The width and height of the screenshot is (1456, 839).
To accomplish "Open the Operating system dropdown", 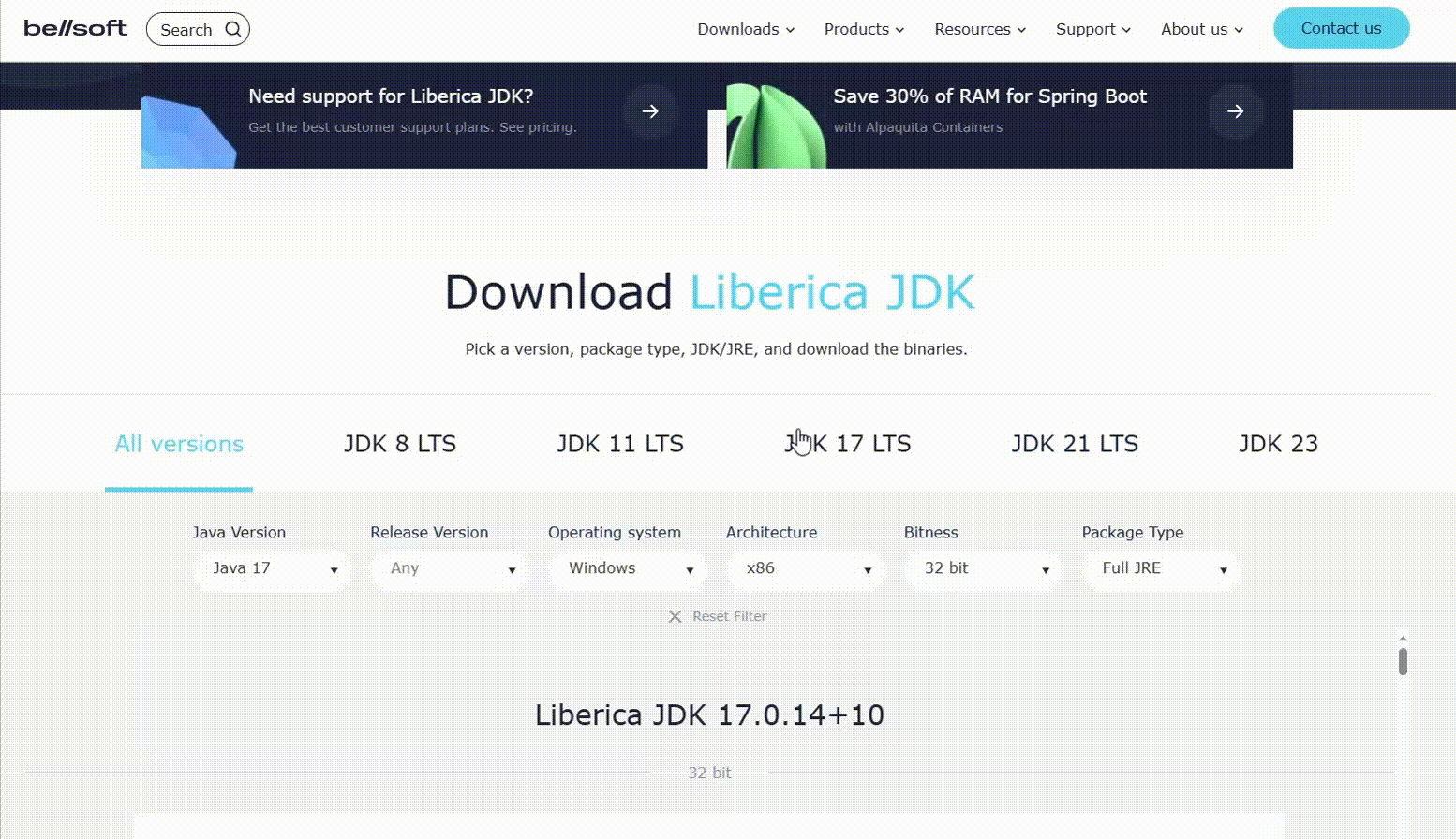I will (x=628, y=568).
